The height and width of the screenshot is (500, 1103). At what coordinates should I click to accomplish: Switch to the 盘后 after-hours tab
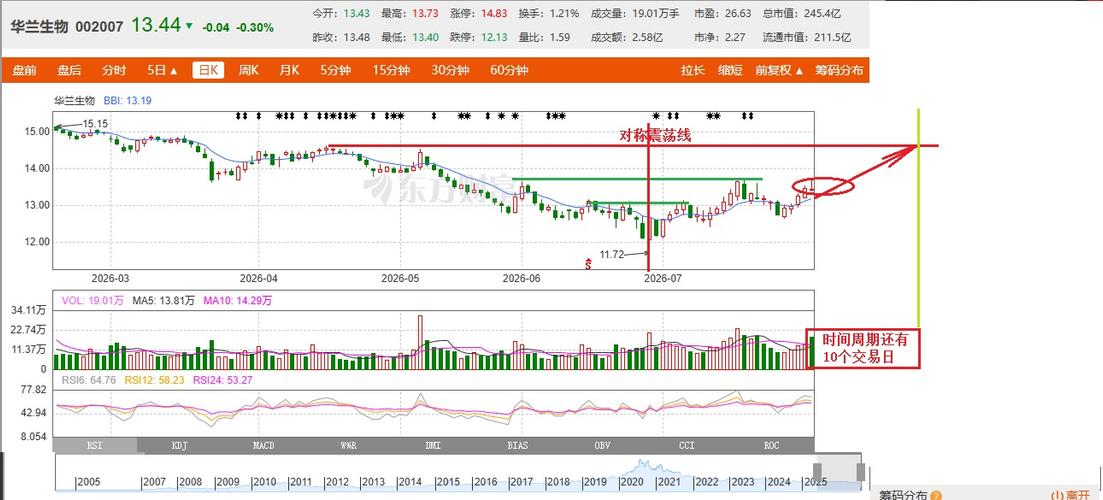click(69, 70)
